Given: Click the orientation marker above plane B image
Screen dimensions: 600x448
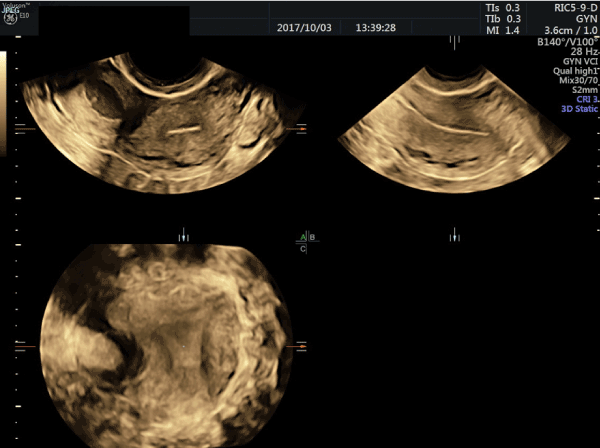Looking at the screenshot, I should coord(455,42).
